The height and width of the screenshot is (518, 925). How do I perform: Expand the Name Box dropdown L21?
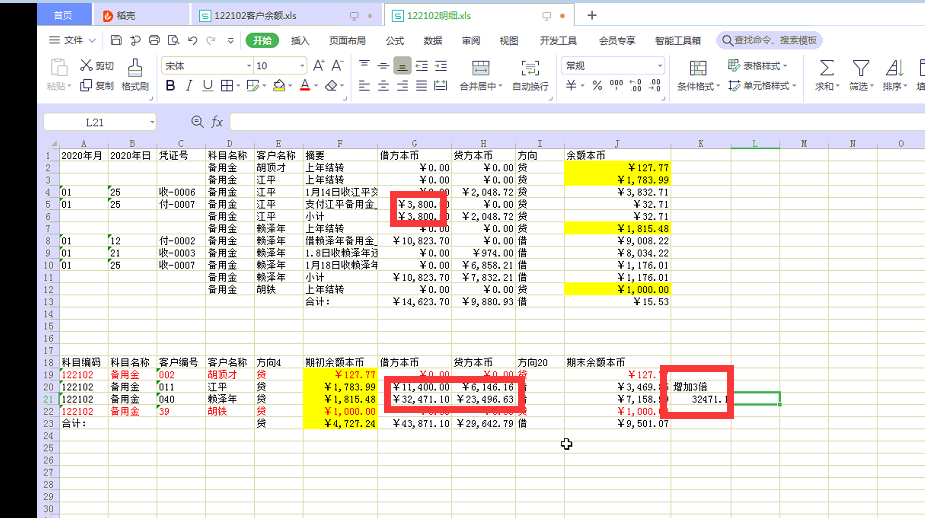click(152, 122)
